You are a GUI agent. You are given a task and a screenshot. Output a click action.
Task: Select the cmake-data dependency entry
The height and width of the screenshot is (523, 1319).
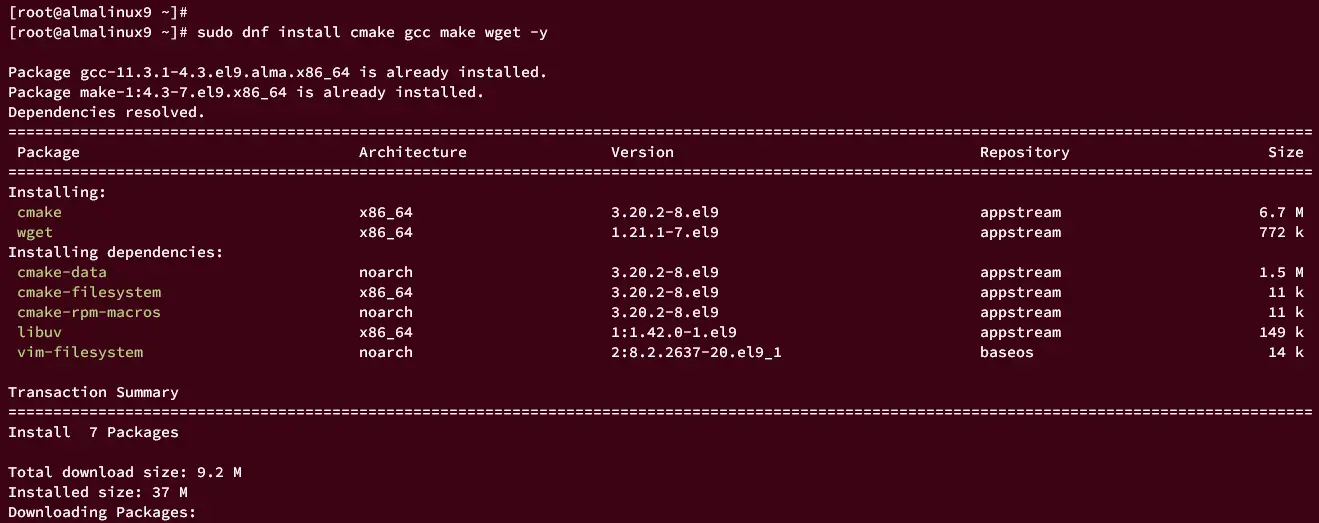click(x=62, y=272)
